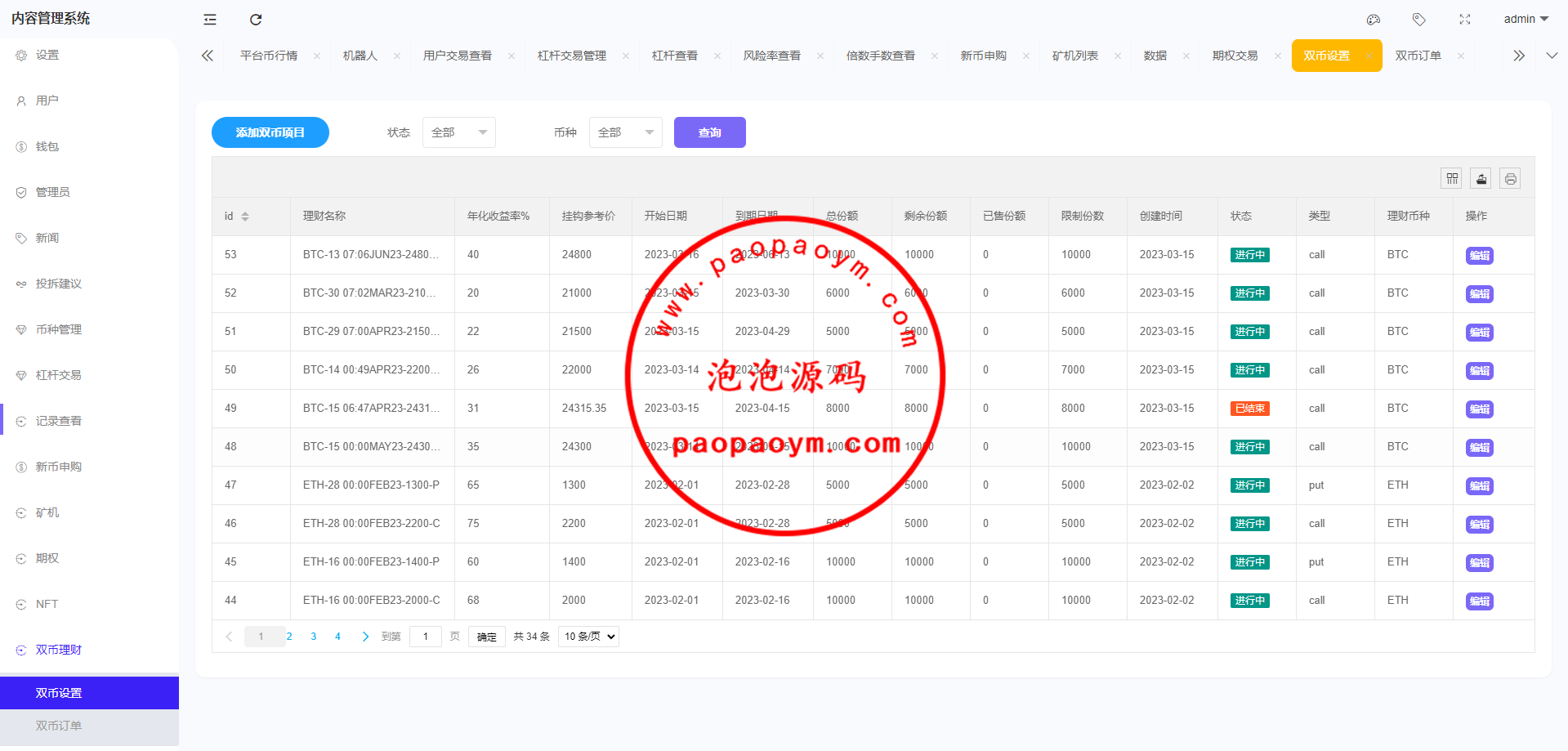The height and width of the screenshot is (751, 1568).
Task: Go to page 3 of the table
Action: (x=314, y=637)
